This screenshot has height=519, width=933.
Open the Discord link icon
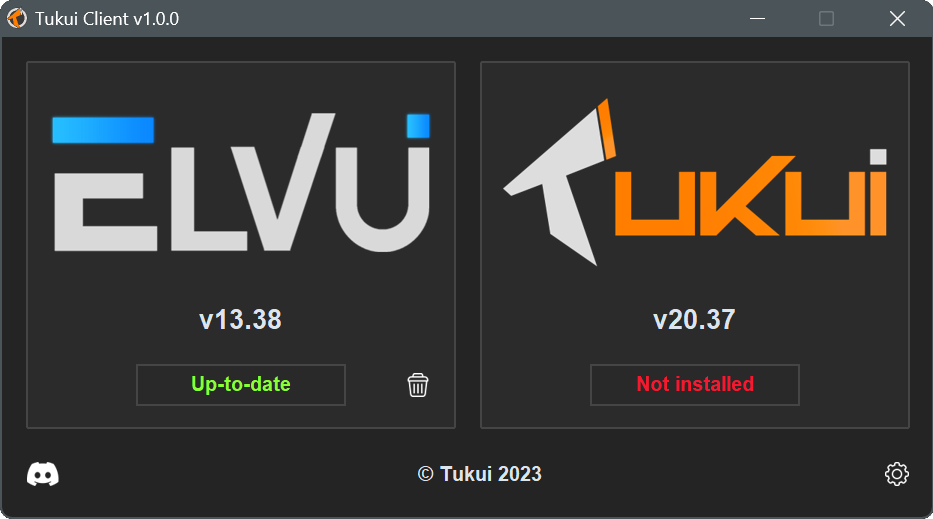click(43, 474)
